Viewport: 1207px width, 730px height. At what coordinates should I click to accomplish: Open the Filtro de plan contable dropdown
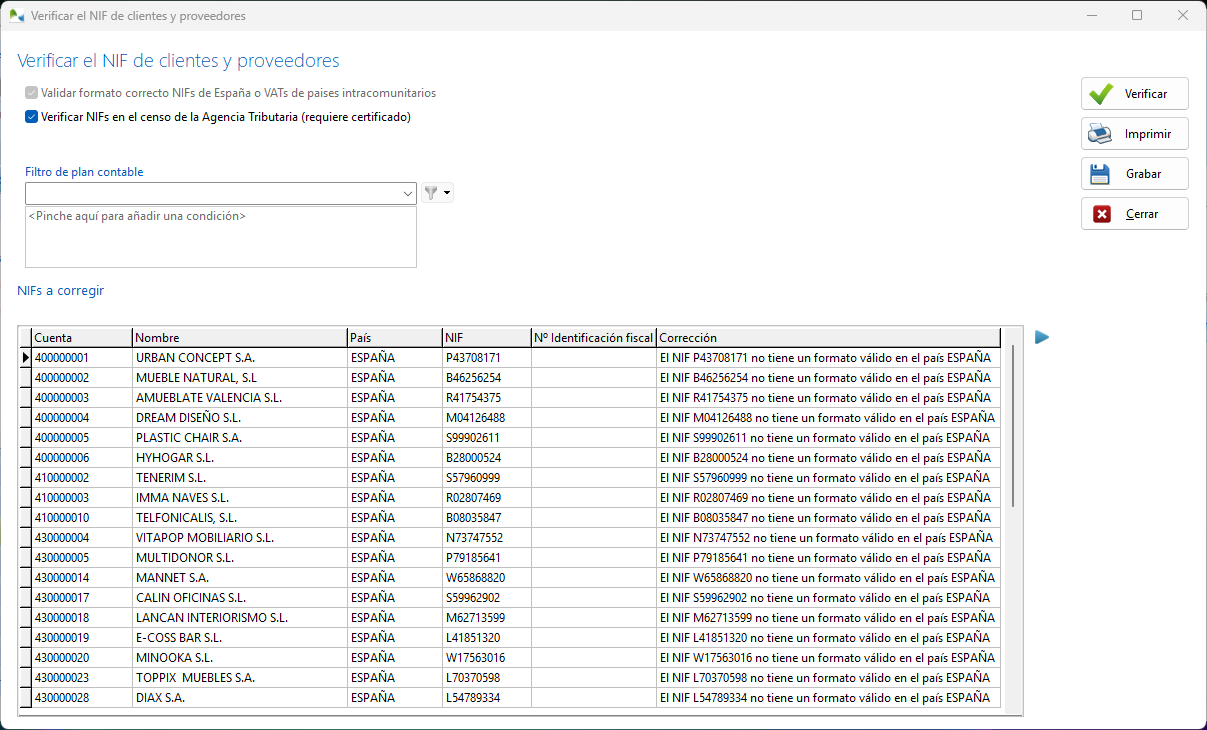pyautogui.click(x=407, y=192)
